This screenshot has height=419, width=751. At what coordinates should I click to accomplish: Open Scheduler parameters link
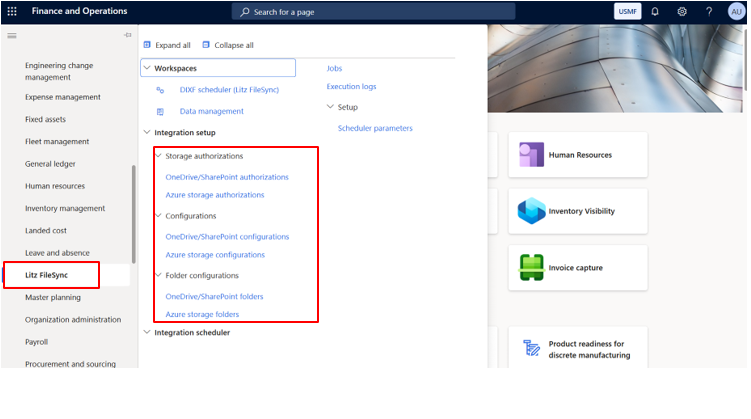pyautogui.click(x=375, y=128)
